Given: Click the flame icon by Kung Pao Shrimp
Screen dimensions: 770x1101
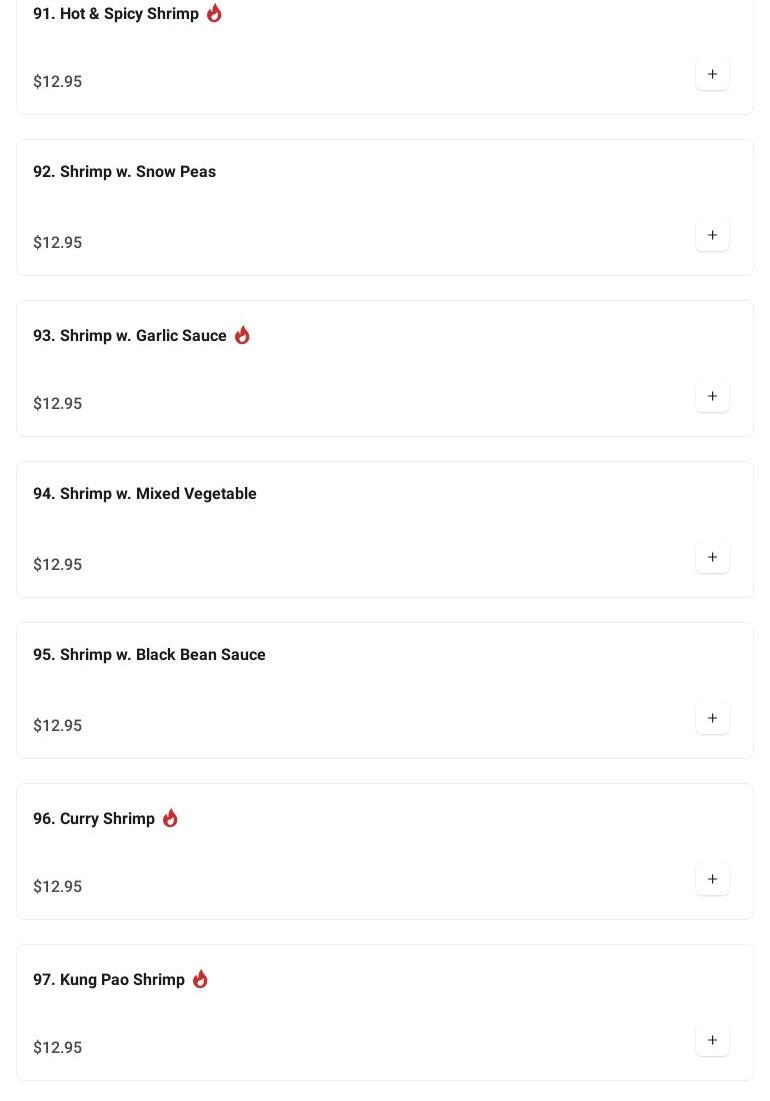Looking at the screenshot, I should (x=200, y=979).
